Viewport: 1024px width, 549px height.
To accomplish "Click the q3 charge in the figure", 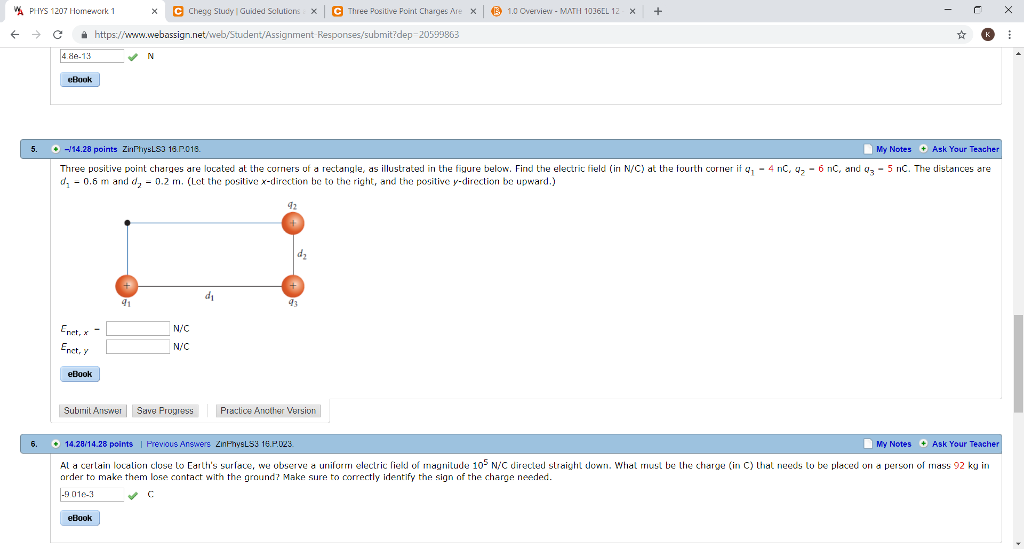I will pyautogui.click(x=293, y=286).
